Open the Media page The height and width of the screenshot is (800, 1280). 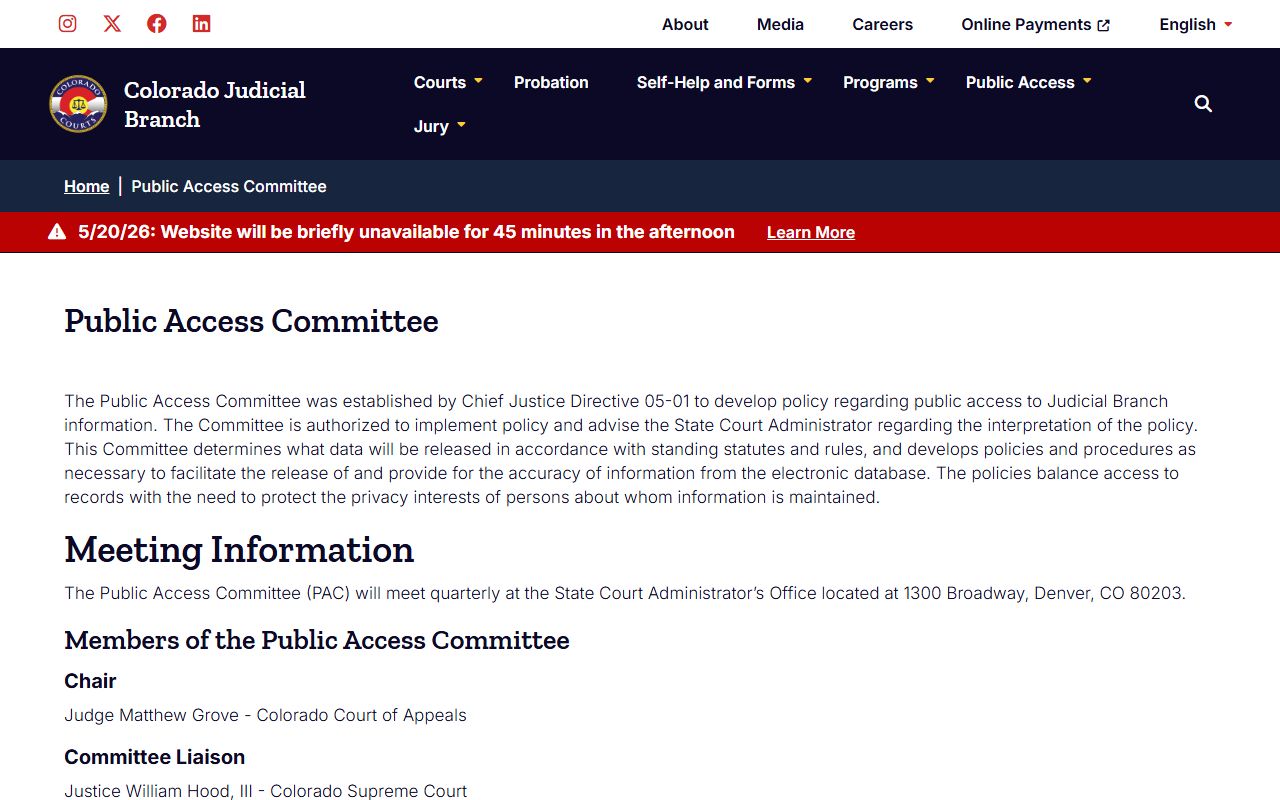780,24
